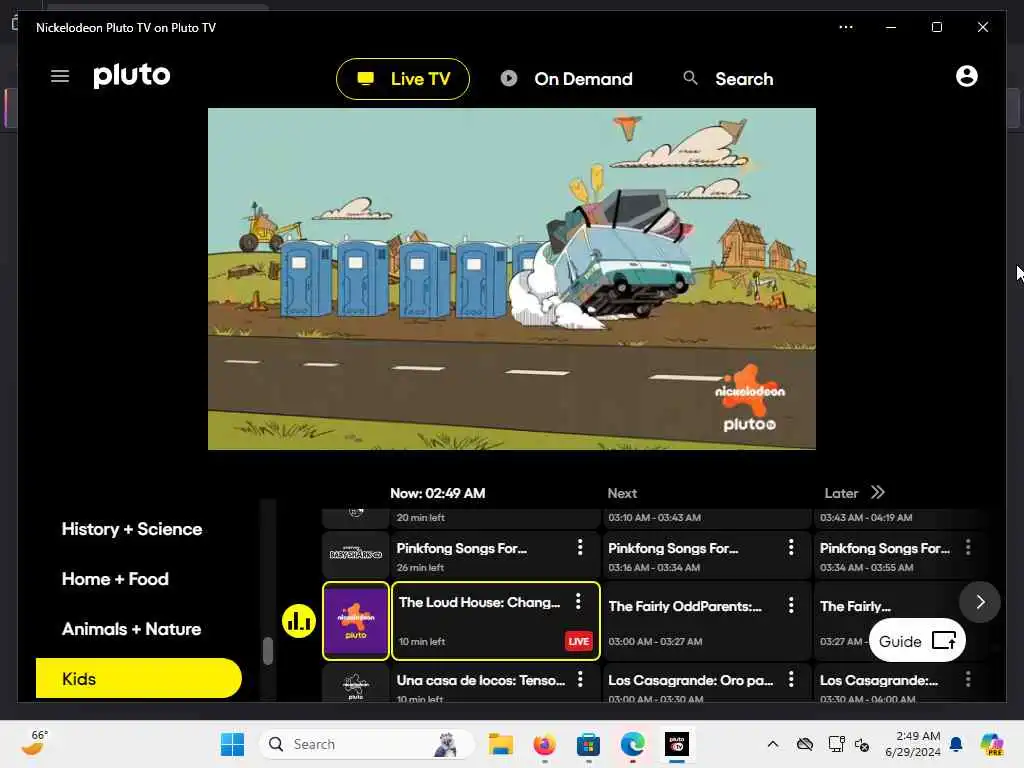
Task: Click the taskbar Search box
Action: [367, 744]
